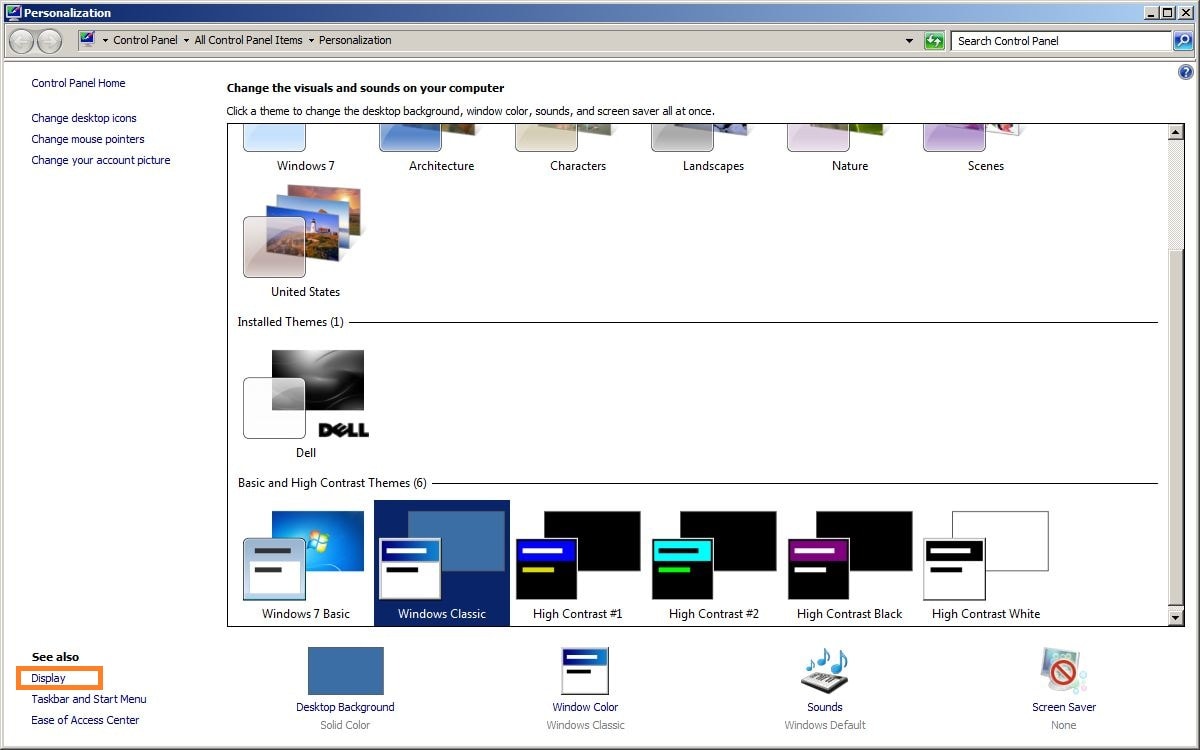Click the search magnifier icon

[1183, 41]
